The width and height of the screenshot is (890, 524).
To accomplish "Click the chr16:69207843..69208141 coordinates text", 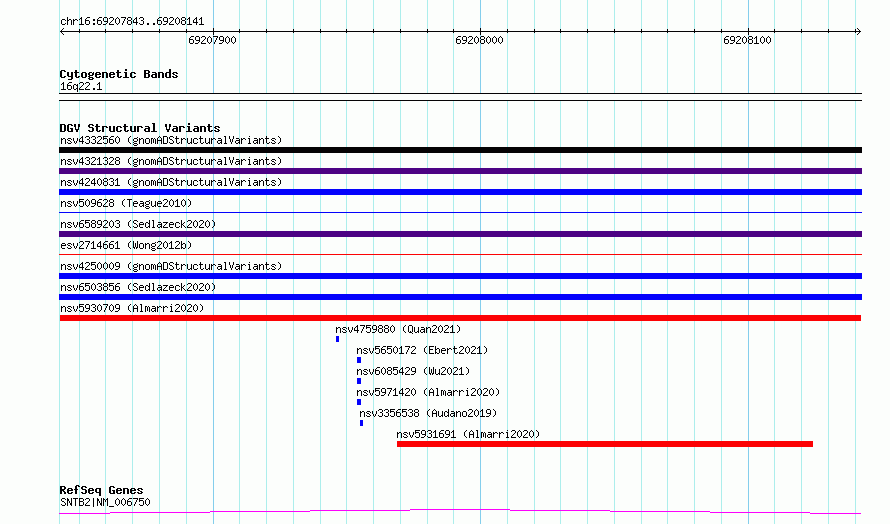I will 132,22.
